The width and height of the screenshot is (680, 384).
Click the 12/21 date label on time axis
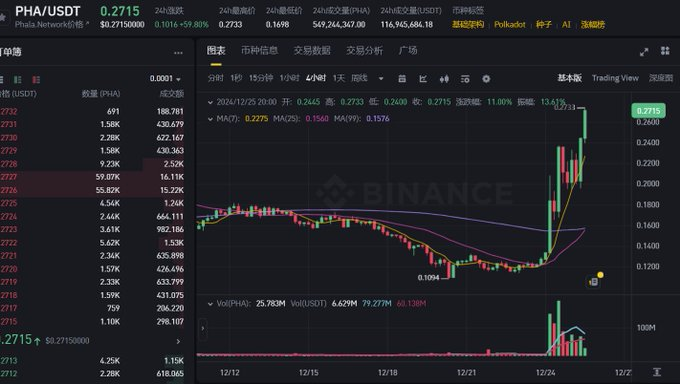pos(467,372)
